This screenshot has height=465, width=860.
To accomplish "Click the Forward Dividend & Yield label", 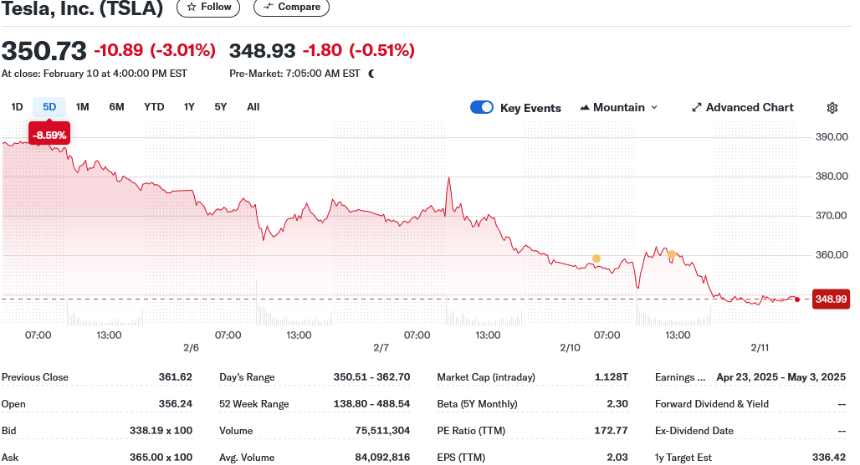I will tap(712, 404).
